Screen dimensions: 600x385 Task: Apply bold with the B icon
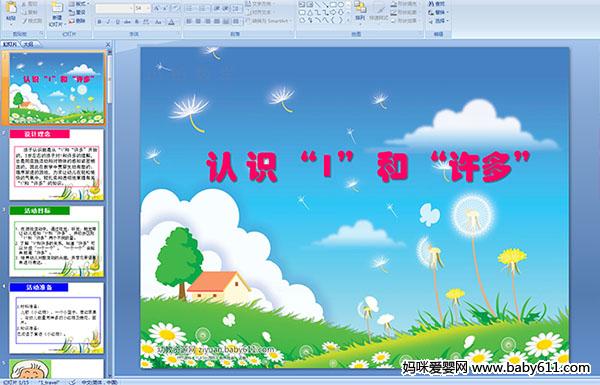pyautogui.click(x=99, y=22)
